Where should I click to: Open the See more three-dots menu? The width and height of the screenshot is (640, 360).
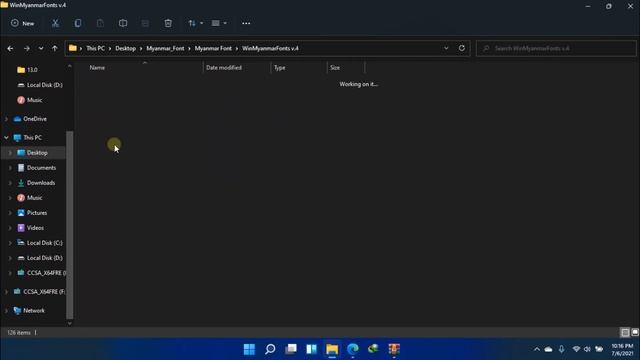(x=246, y=23)
